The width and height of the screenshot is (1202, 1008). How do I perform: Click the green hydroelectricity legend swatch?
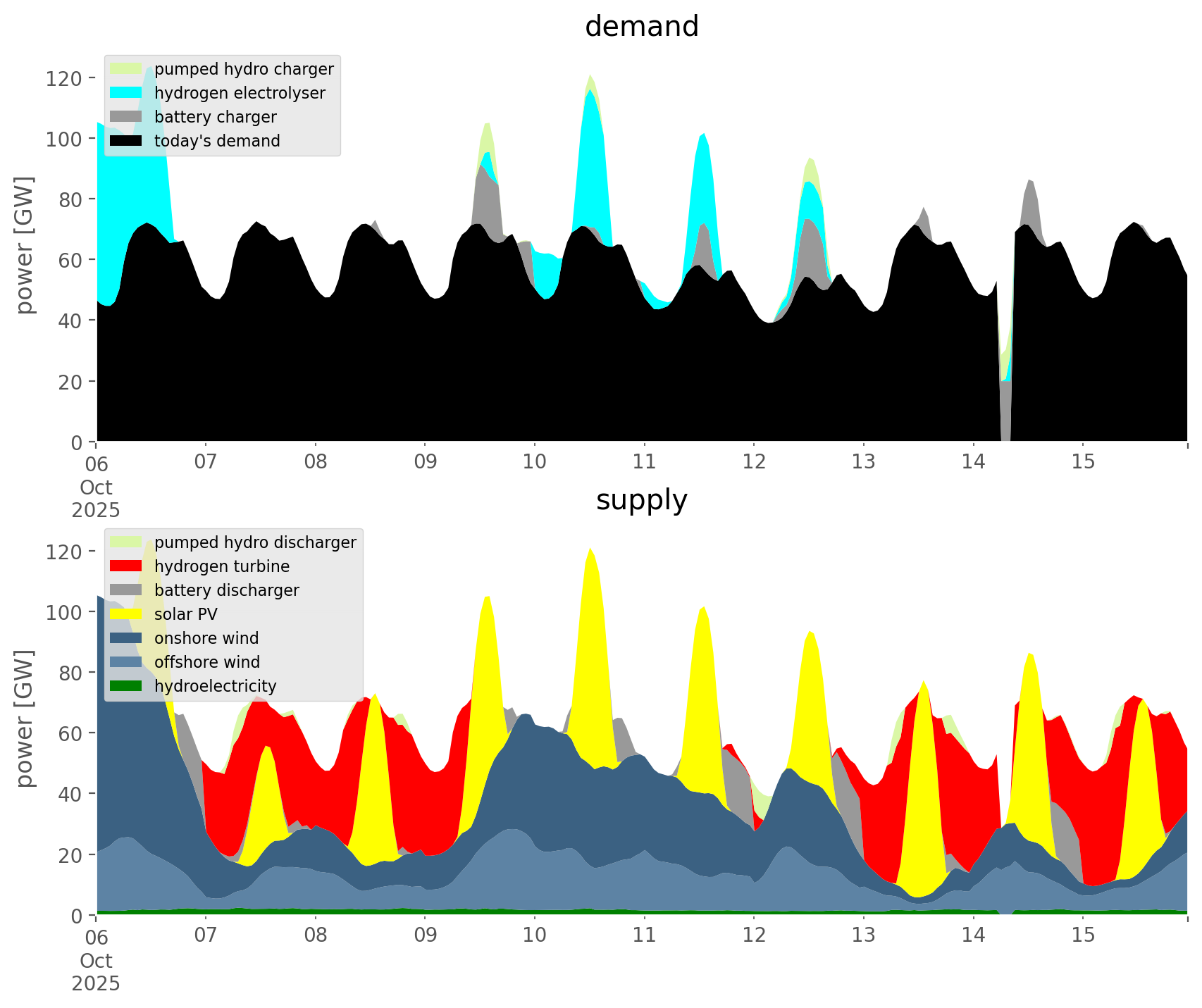(126, 686)
